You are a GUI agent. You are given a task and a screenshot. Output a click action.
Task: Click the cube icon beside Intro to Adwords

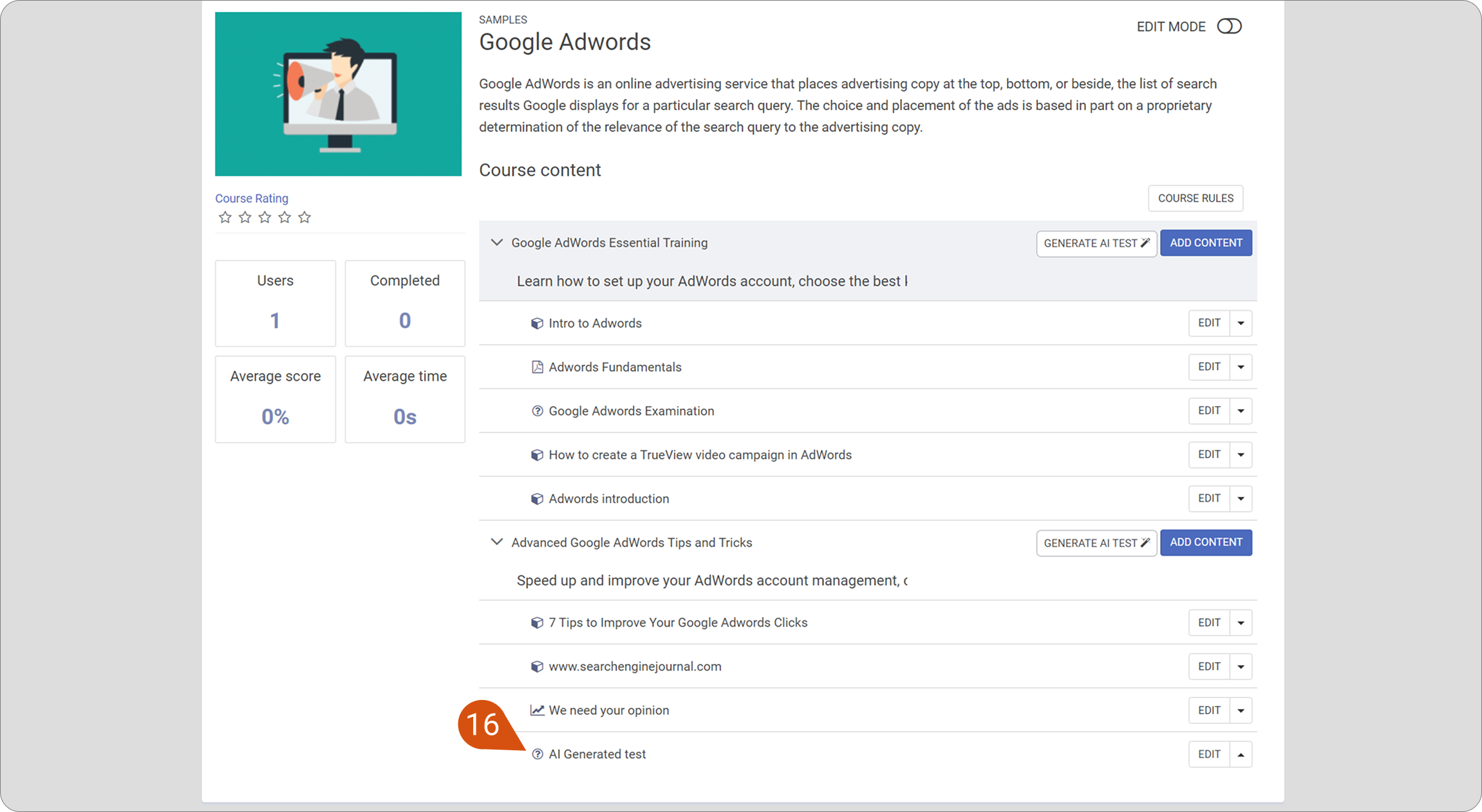tap(537, 324)
